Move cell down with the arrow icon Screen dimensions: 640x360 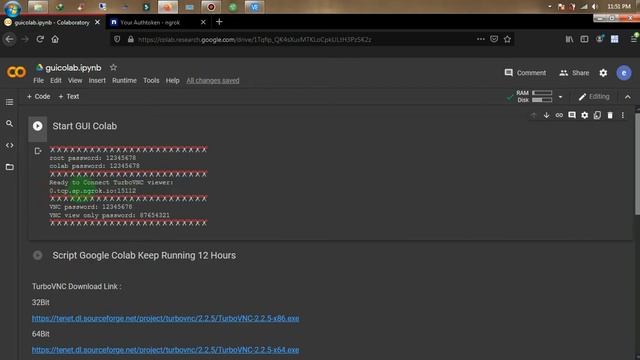(x=546, y=116)
